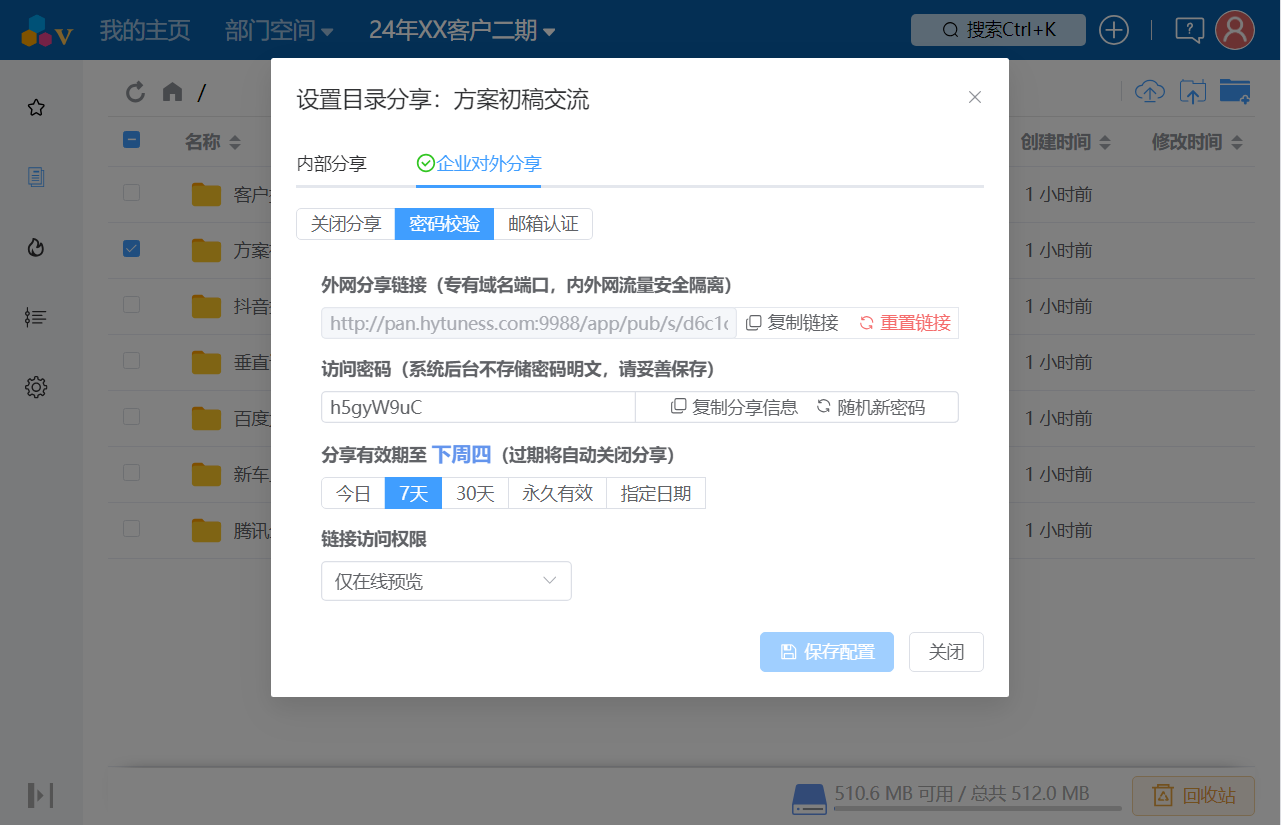Click the refresh icon beside home
The image size is (1281, 825).
(135, 92)
